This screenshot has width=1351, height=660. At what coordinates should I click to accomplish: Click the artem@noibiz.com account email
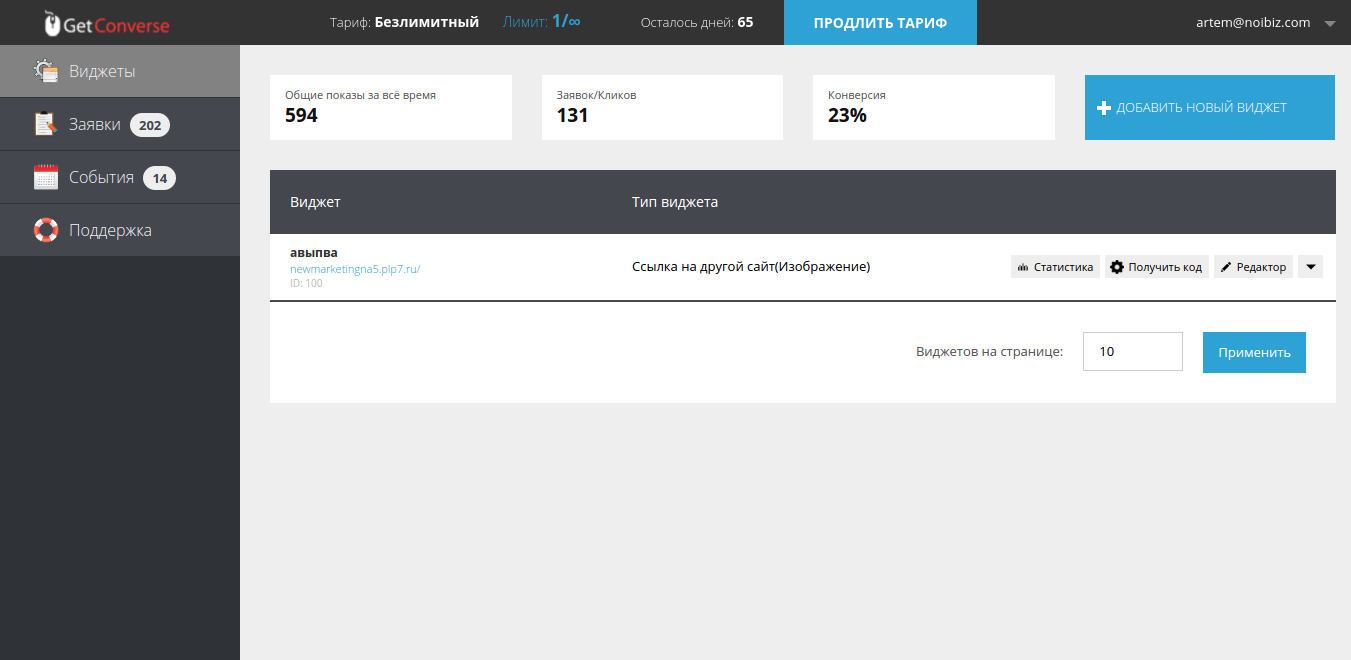(1253, 22)
